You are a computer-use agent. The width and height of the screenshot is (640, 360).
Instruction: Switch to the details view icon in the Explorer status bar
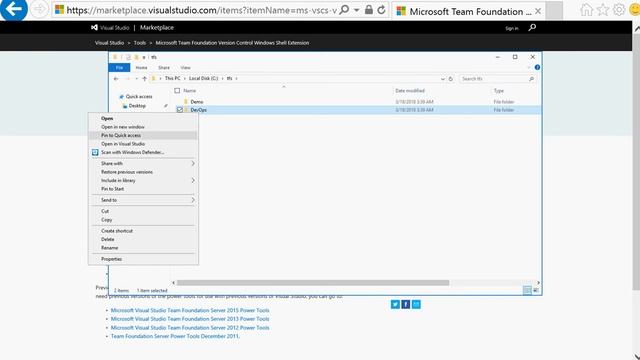(527, 290)
